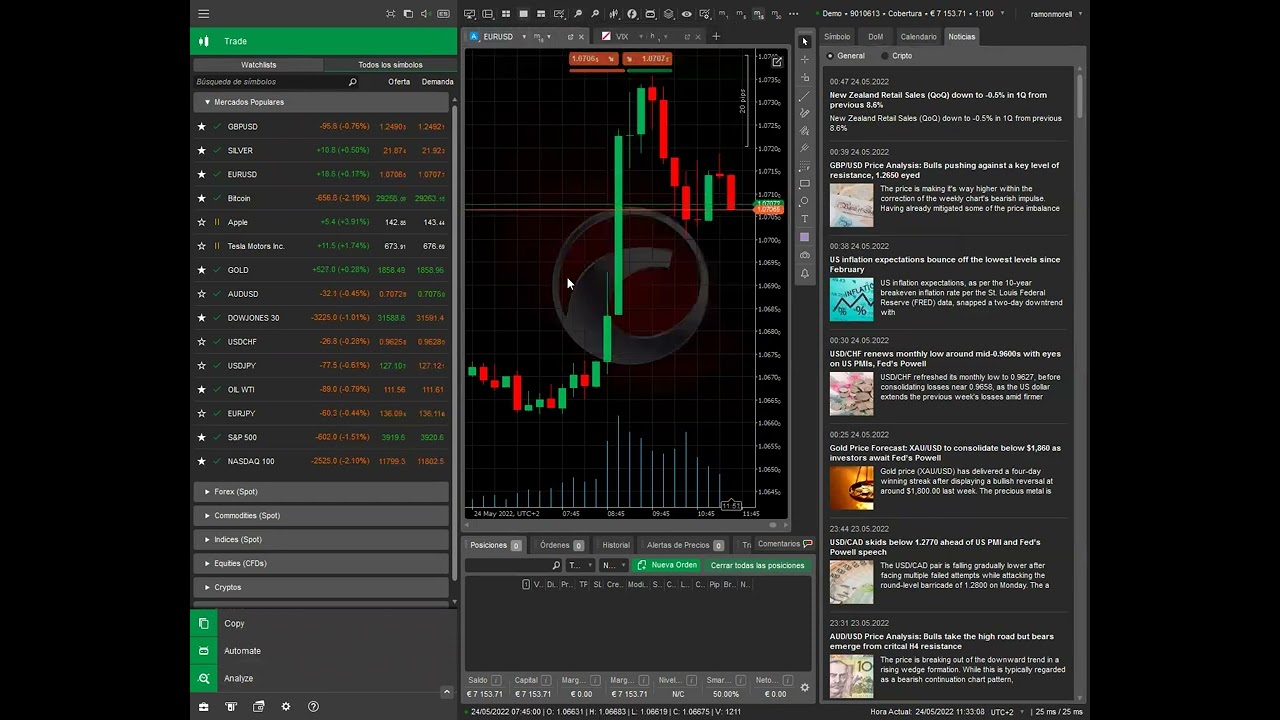Expand the Indices (Spot) group
1280x720 pixels.
pos(321,540)
